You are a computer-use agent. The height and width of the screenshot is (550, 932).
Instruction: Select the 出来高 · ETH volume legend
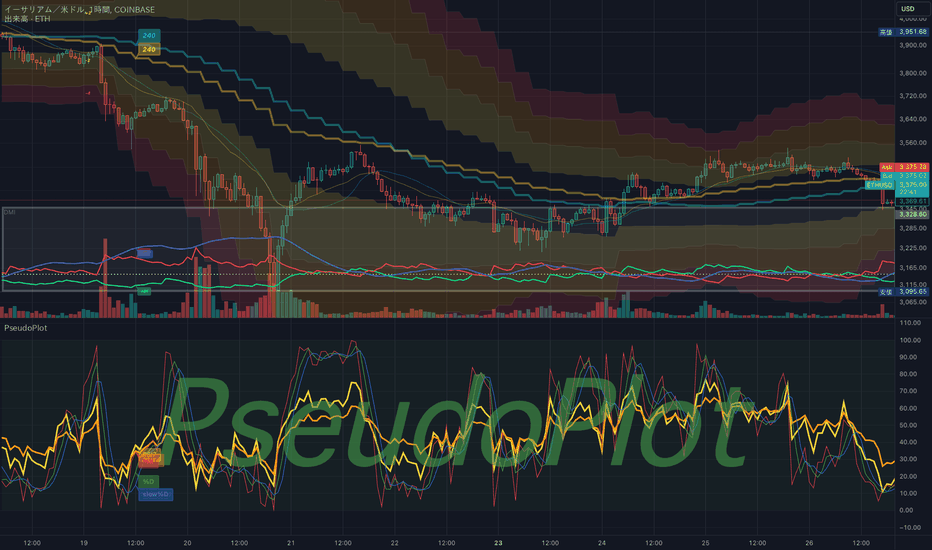[27, 19]
